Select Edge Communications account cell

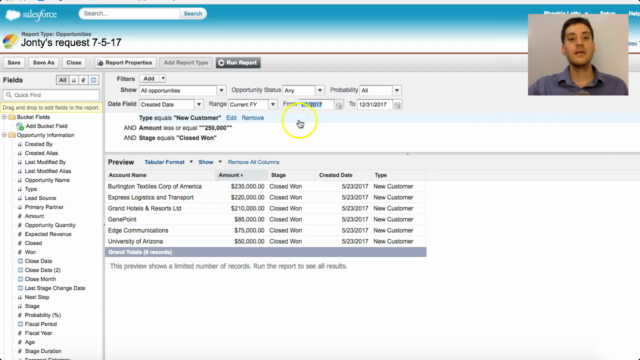pos(138,231)
